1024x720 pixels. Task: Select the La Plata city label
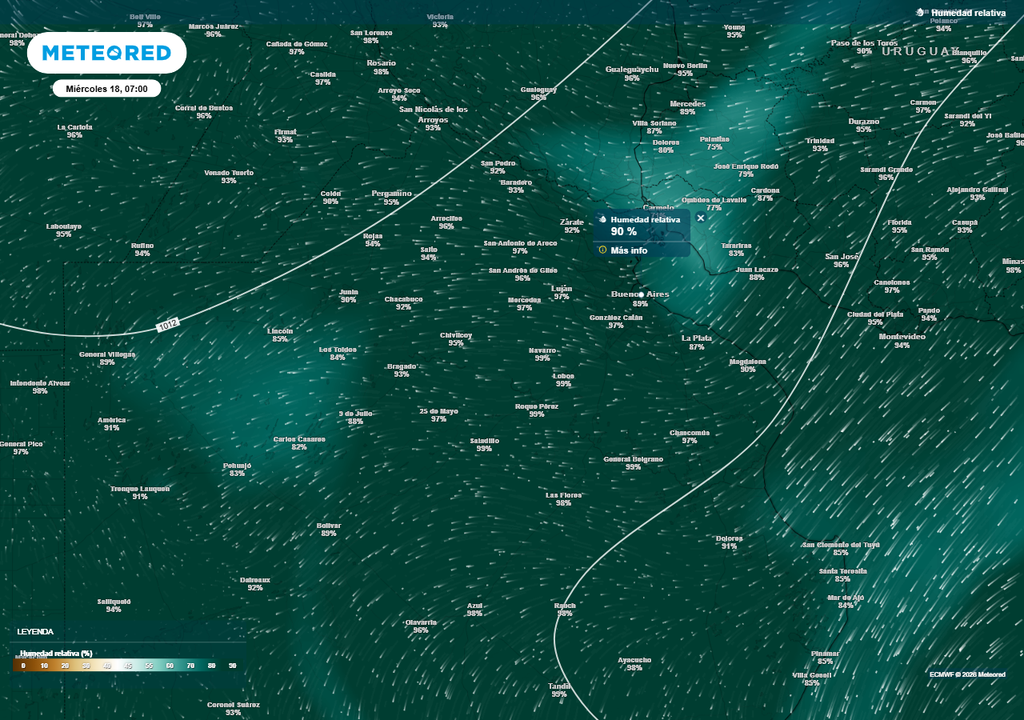click(697, 338)
